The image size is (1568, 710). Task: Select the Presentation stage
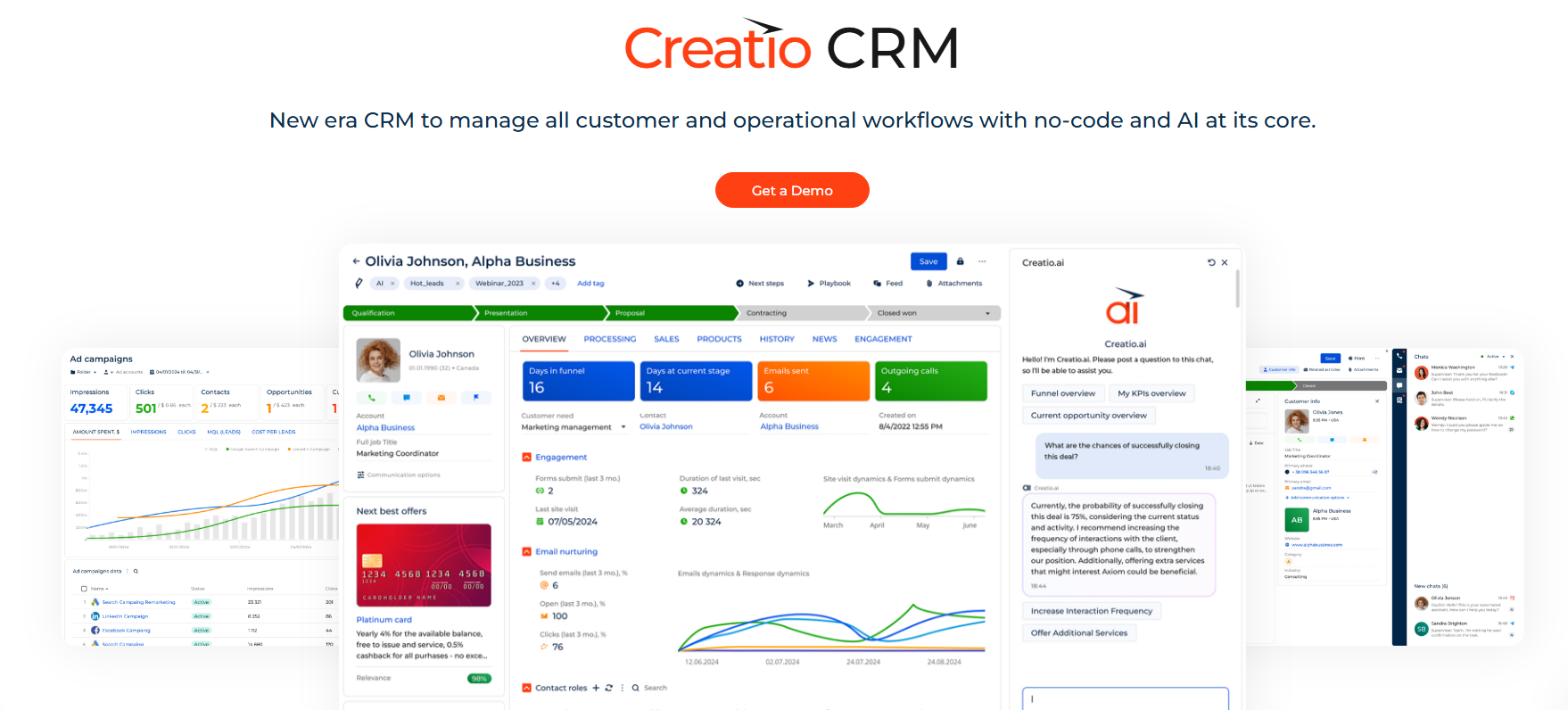point(541,313)
